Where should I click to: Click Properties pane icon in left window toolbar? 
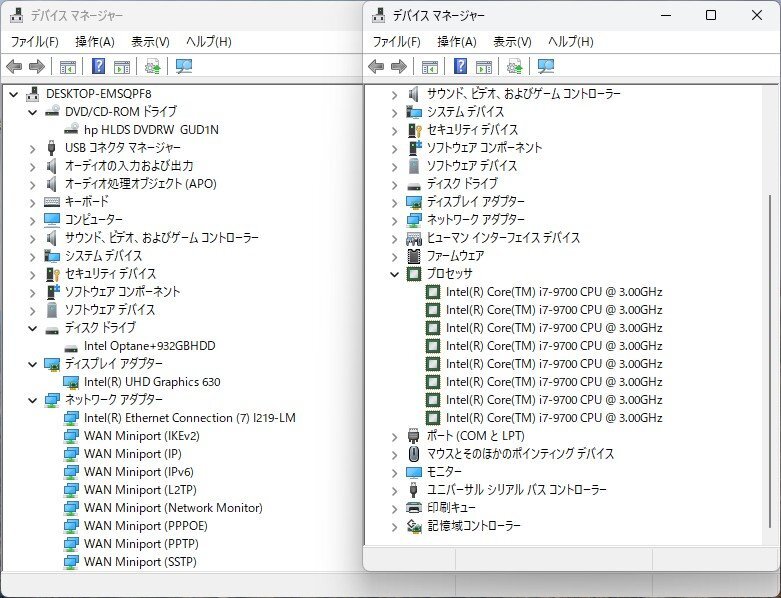(x=122, y=66)
